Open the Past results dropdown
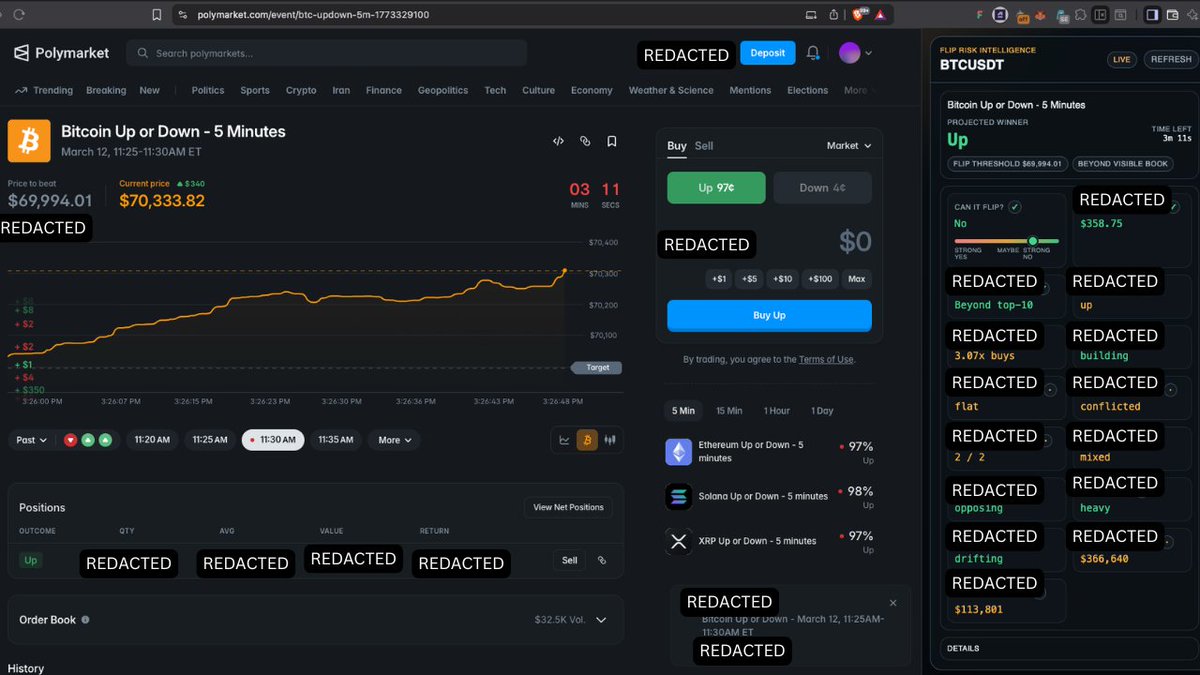This screenshot has width=1200, height=675. click(x=32, y=440)
